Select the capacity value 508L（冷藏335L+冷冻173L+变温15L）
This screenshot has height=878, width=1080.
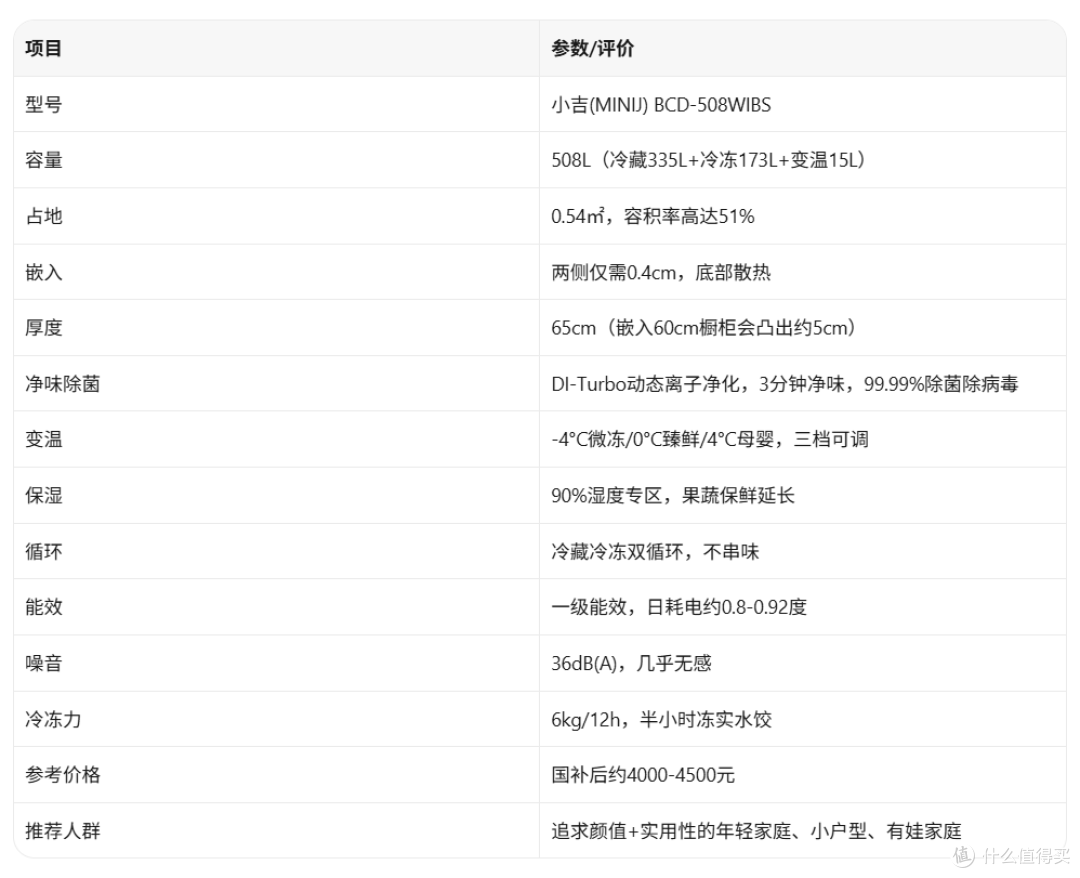(x=708, y=160)
